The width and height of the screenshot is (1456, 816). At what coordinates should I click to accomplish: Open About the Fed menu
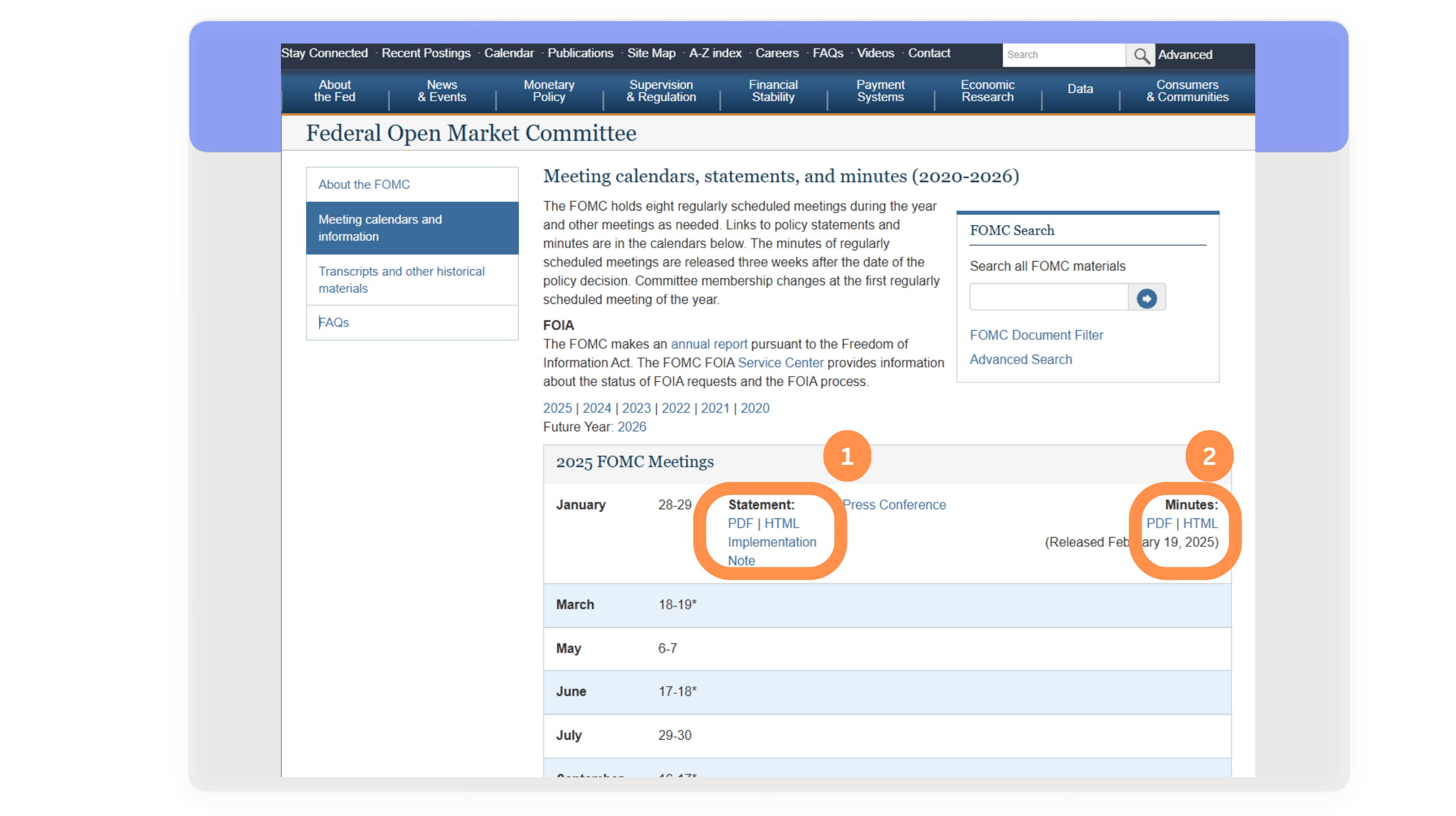point(334,91)
